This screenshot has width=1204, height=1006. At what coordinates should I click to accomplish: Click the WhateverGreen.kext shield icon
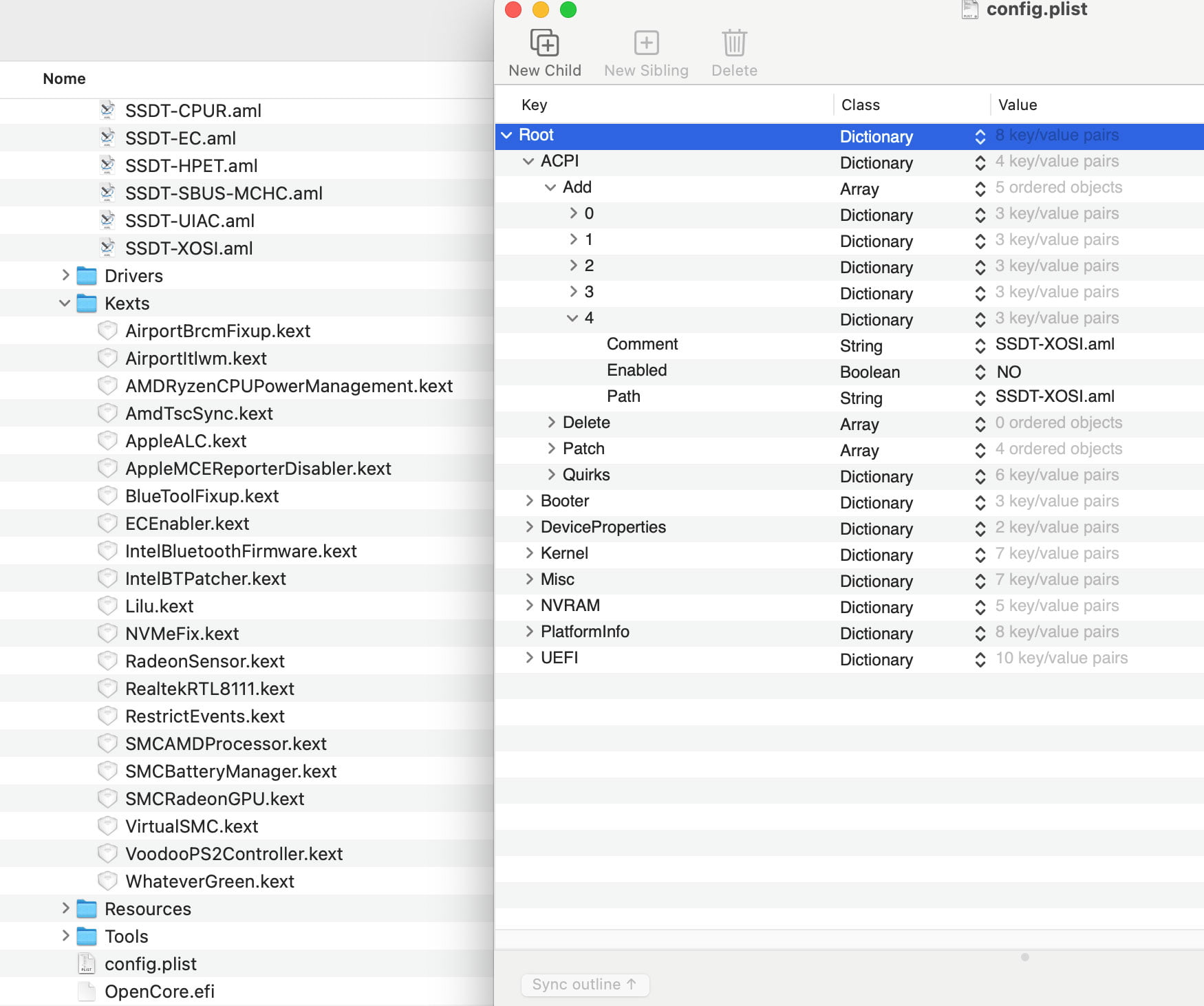click(x=107, y=881)
